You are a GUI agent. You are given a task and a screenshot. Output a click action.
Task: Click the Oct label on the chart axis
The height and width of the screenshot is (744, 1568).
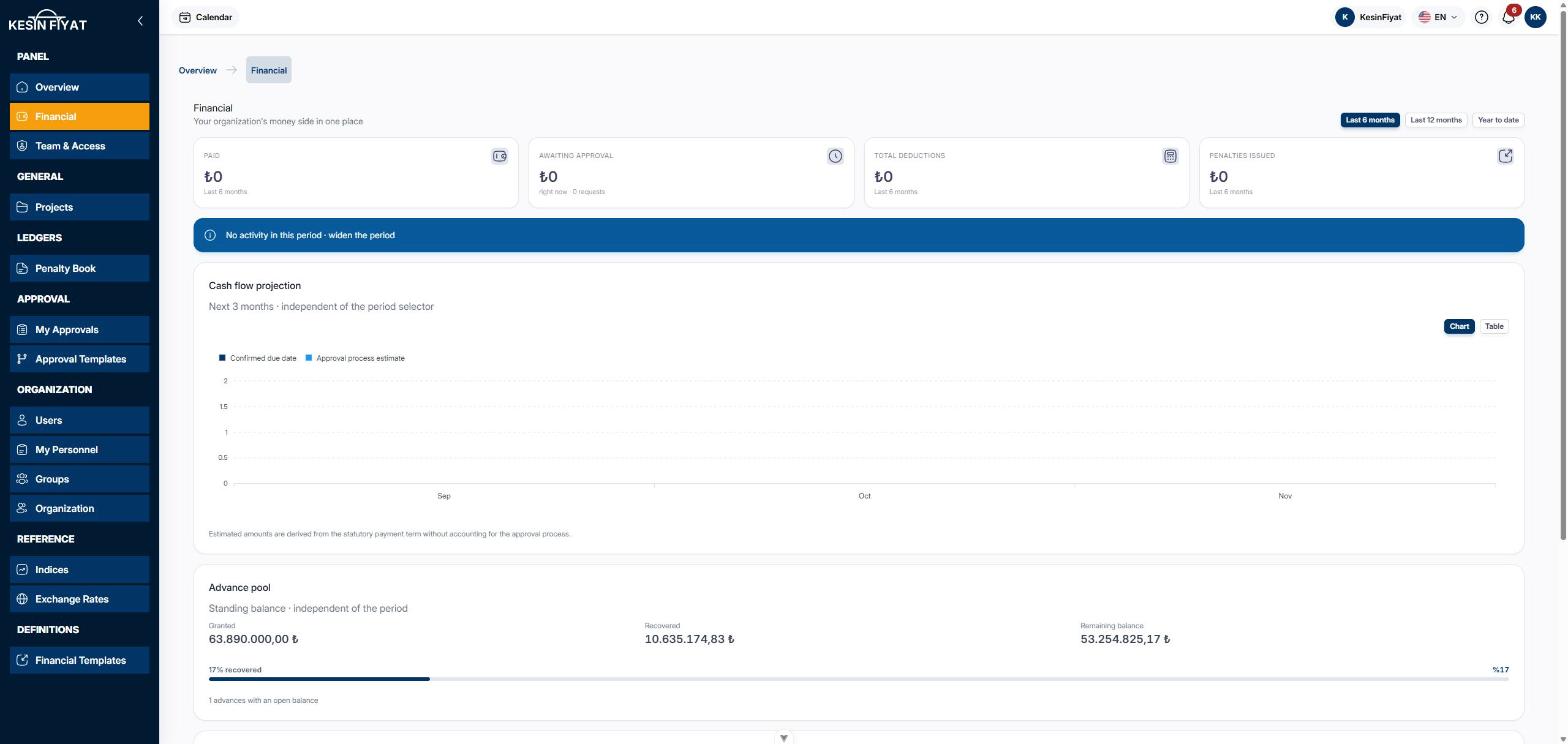(865, 496)
